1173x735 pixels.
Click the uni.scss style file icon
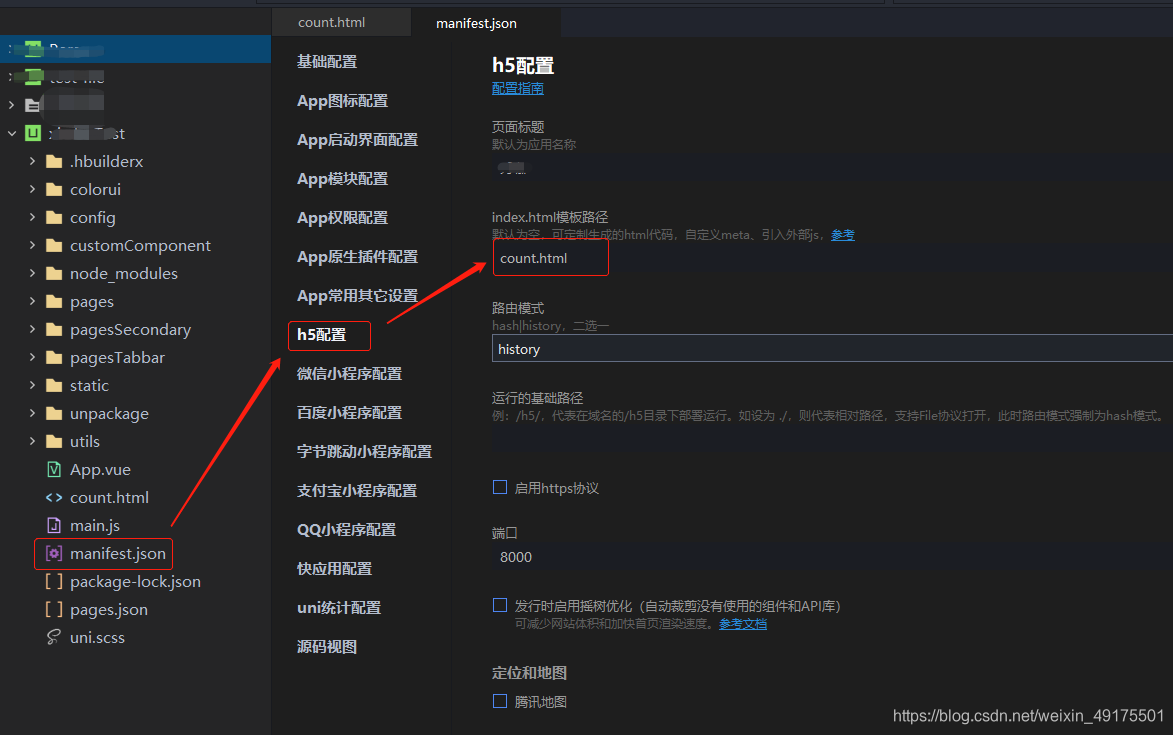tap(54, 637)
